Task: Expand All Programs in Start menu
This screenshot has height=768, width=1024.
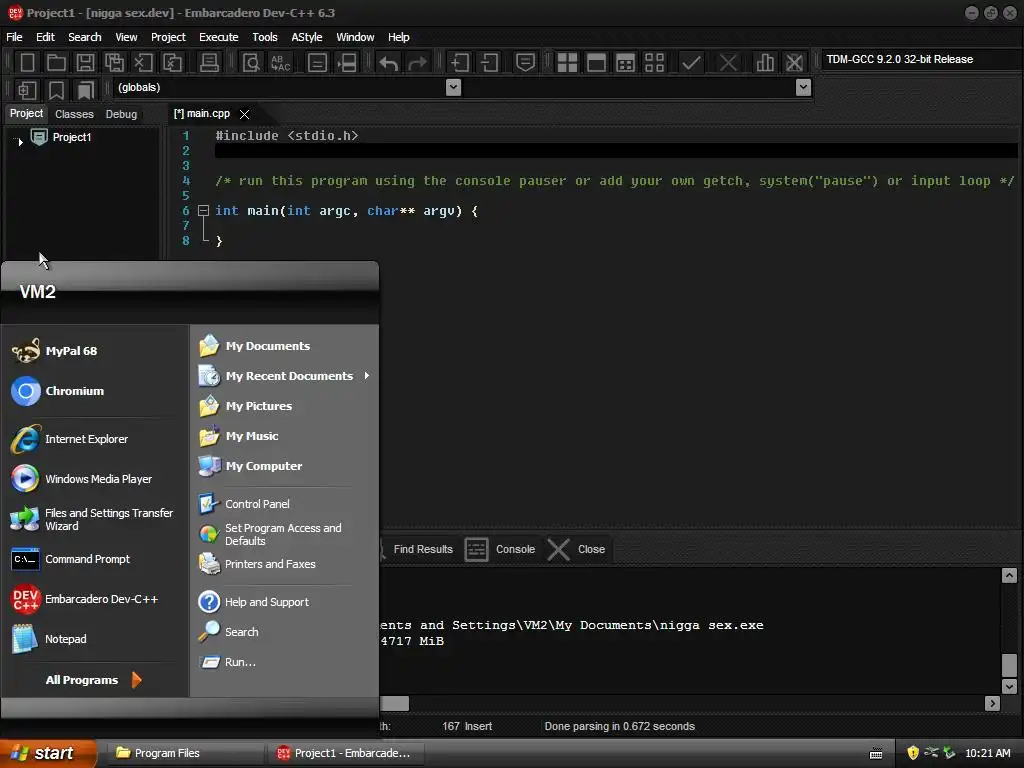Action: point(93,680)
